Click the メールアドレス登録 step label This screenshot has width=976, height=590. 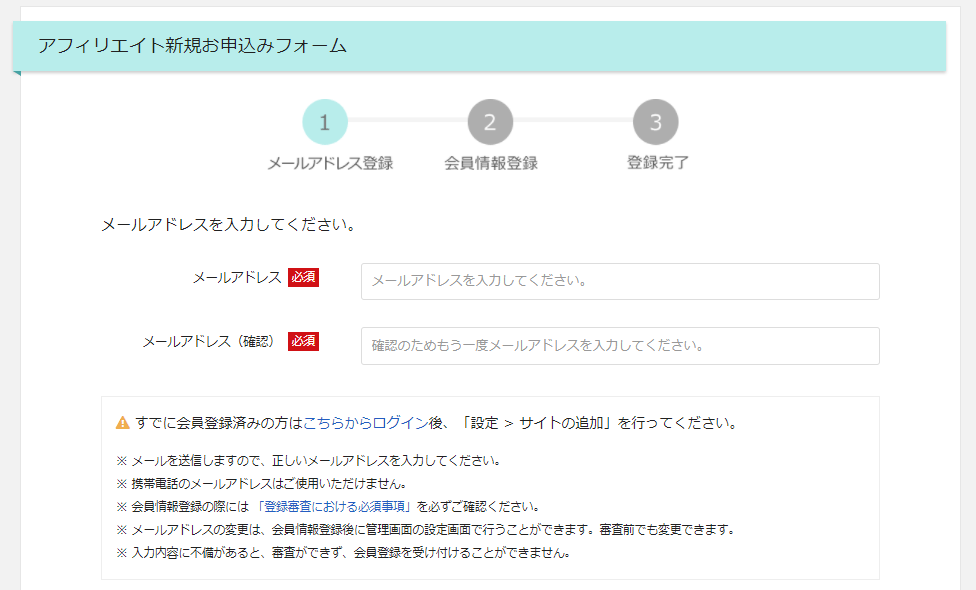point(331,163)
